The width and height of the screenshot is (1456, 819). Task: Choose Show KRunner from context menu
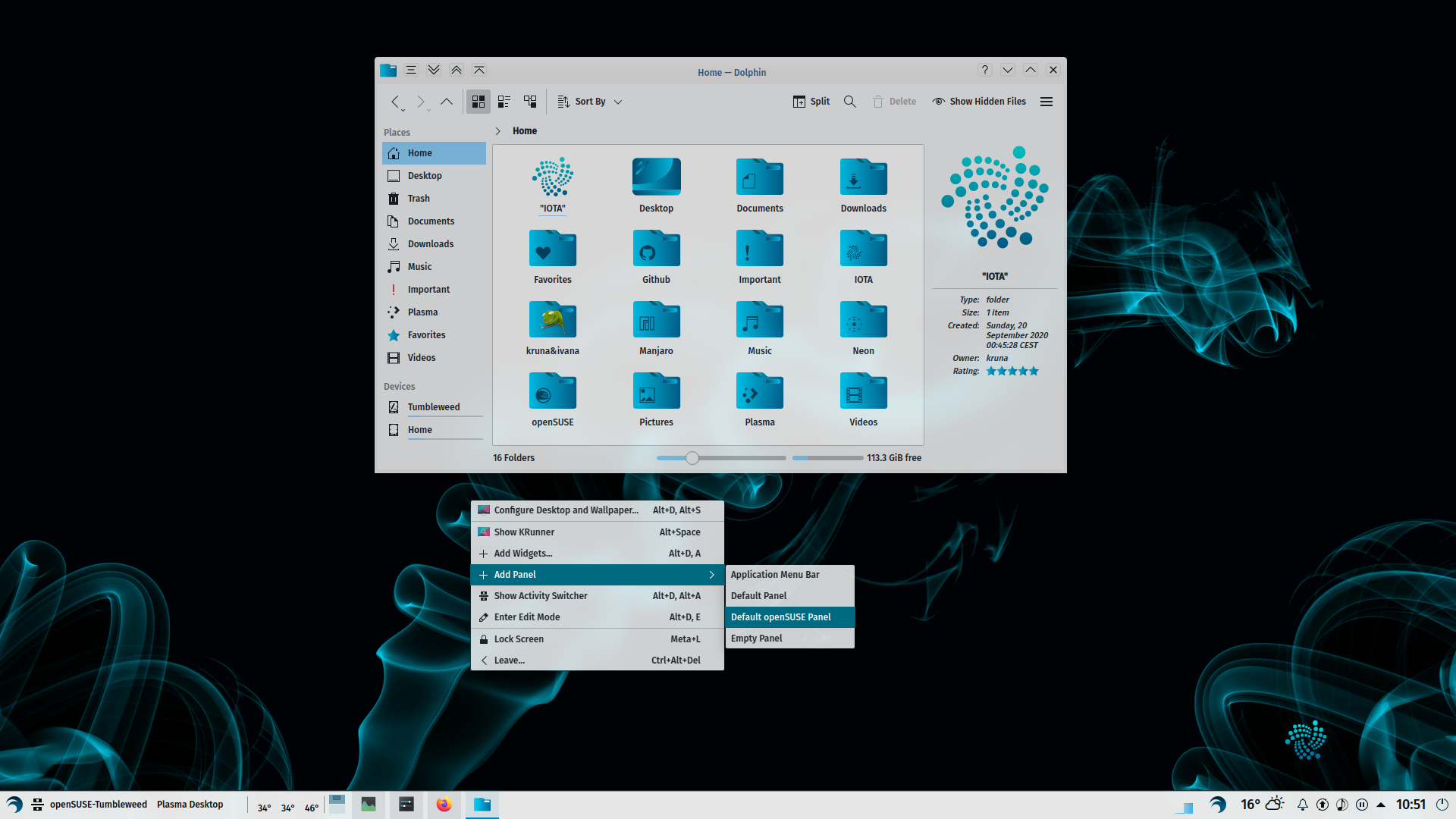point(598,532)
